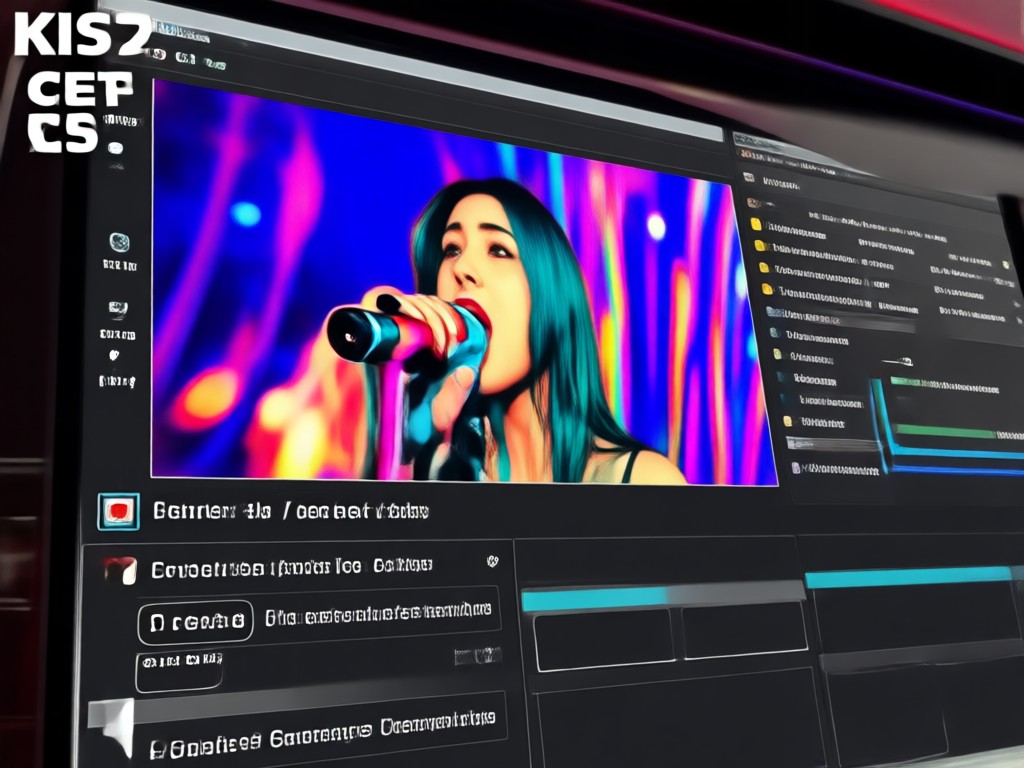This screenshot has height=768, width=1024.
Task: Click the long green bar in right panel graph
Action: coord(948,432)
